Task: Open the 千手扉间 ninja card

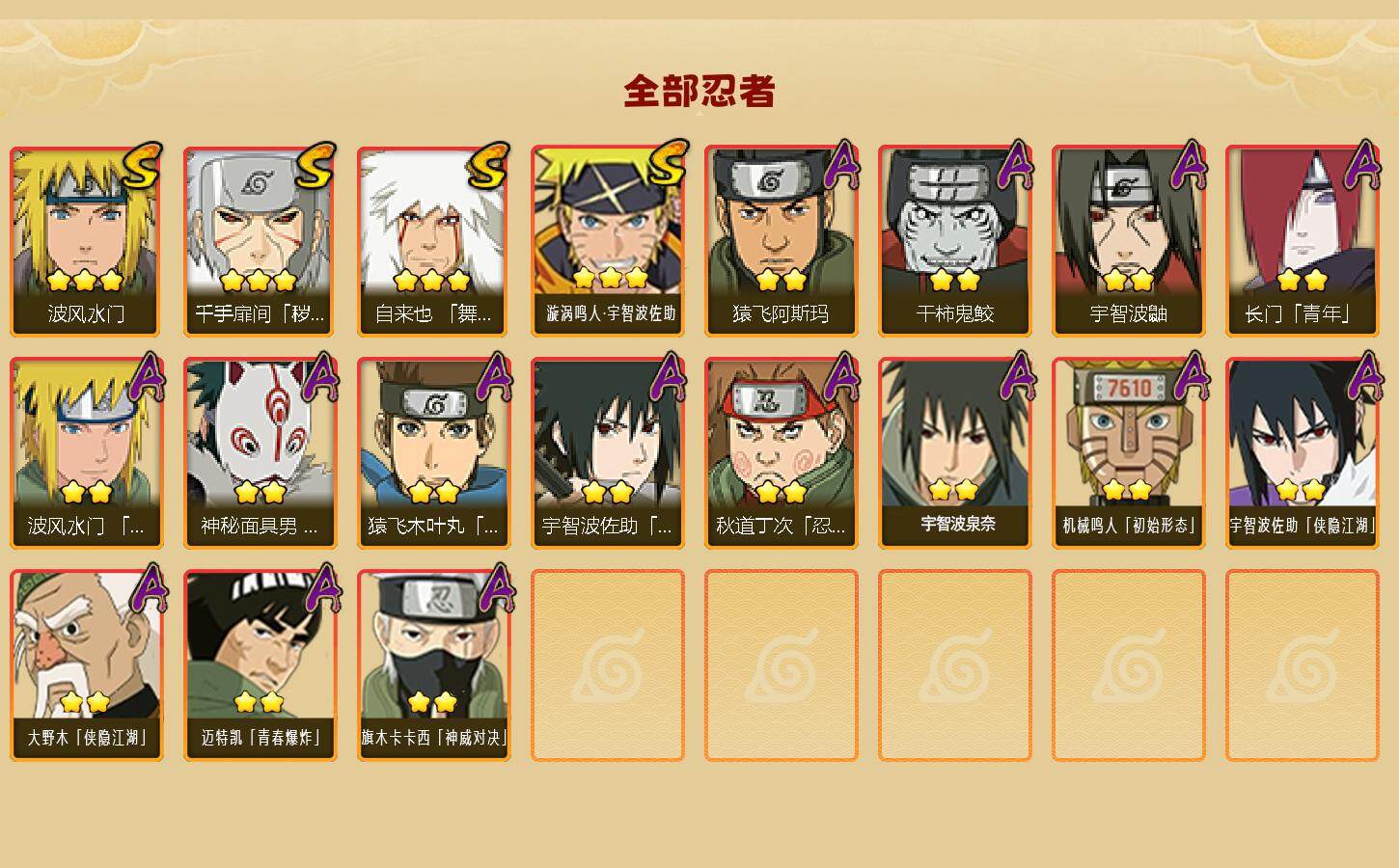Action: [260, 241]
